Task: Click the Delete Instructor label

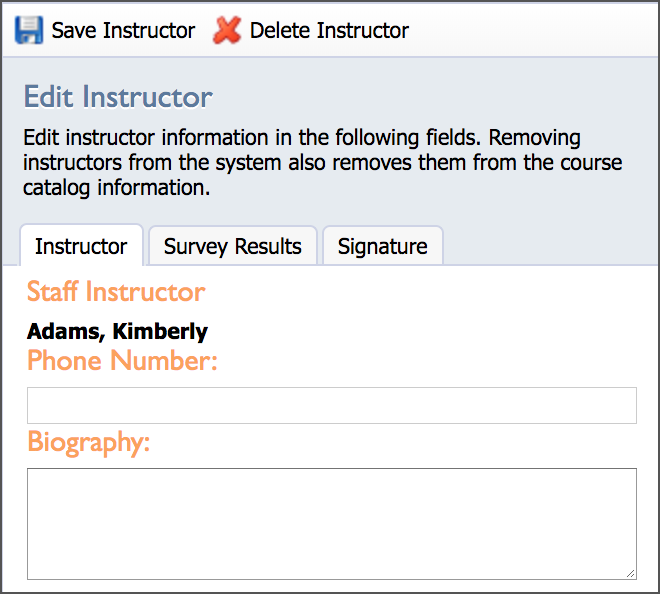Action: tap(329, 31)
